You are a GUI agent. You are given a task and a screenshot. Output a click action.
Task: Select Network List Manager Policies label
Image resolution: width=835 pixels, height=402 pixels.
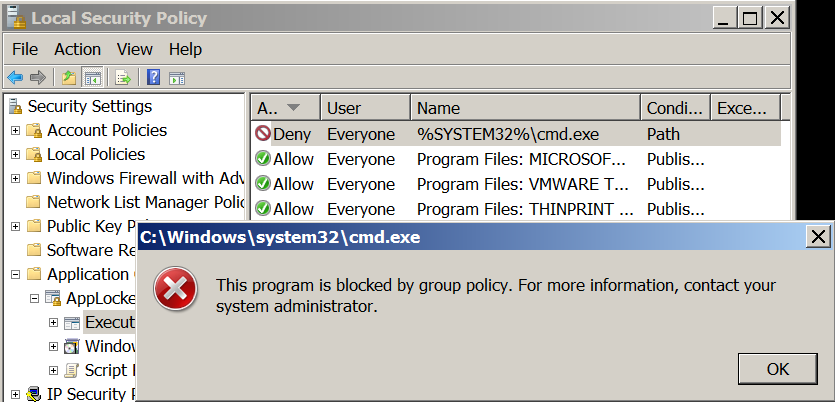coord(145,202)
